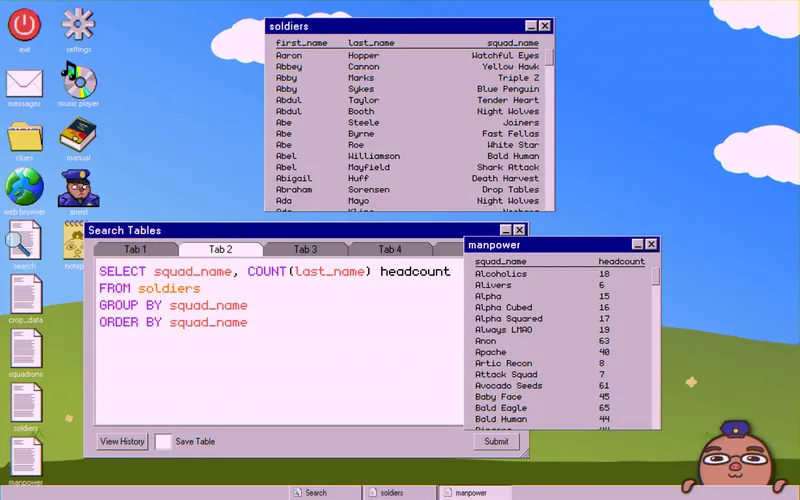Close the soldiers window
The height and width of the screenshot is (500, 800).
545,26
